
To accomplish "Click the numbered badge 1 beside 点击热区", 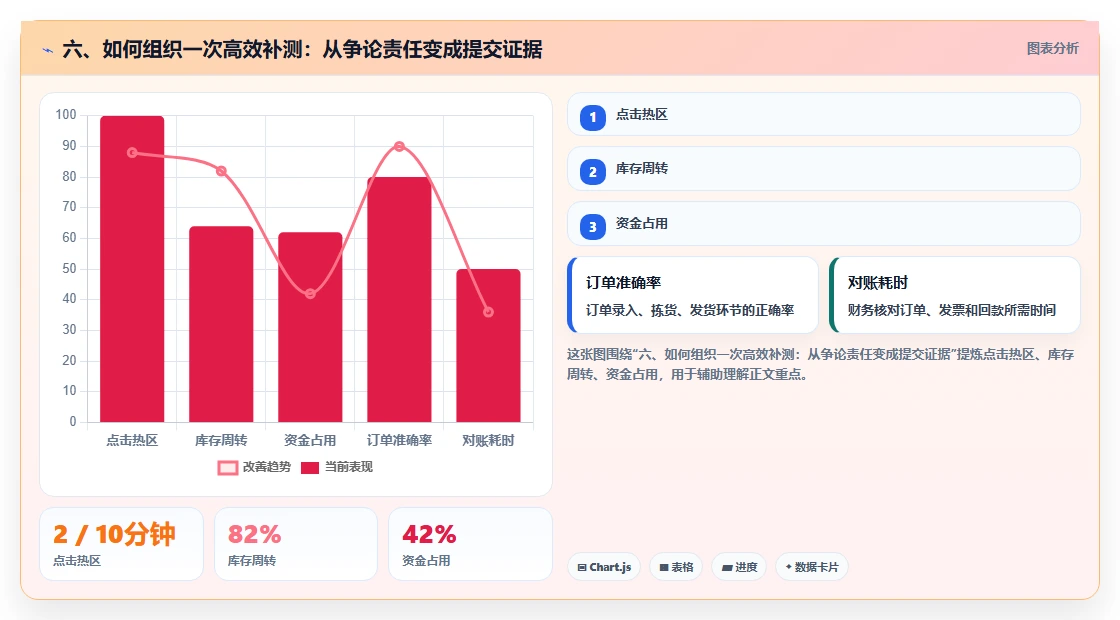I will click(x=592, y=118).
